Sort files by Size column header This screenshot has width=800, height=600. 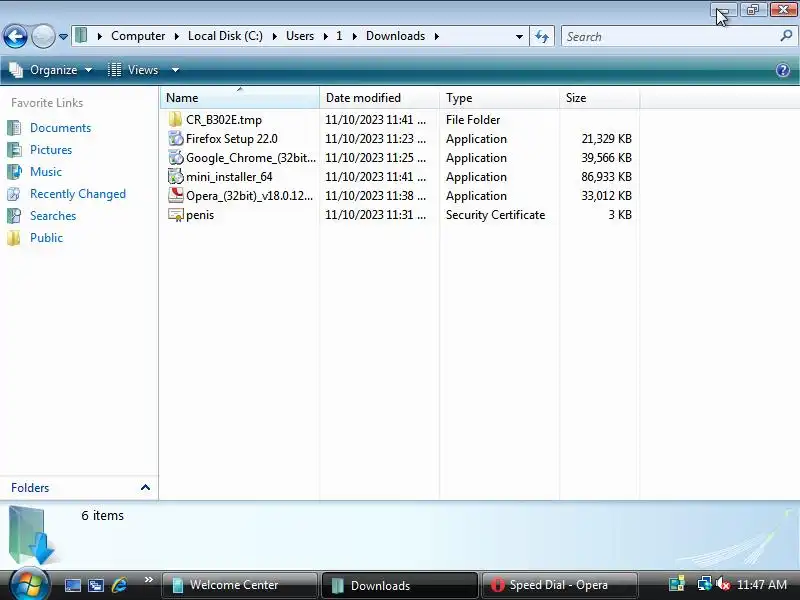(599, 97)
